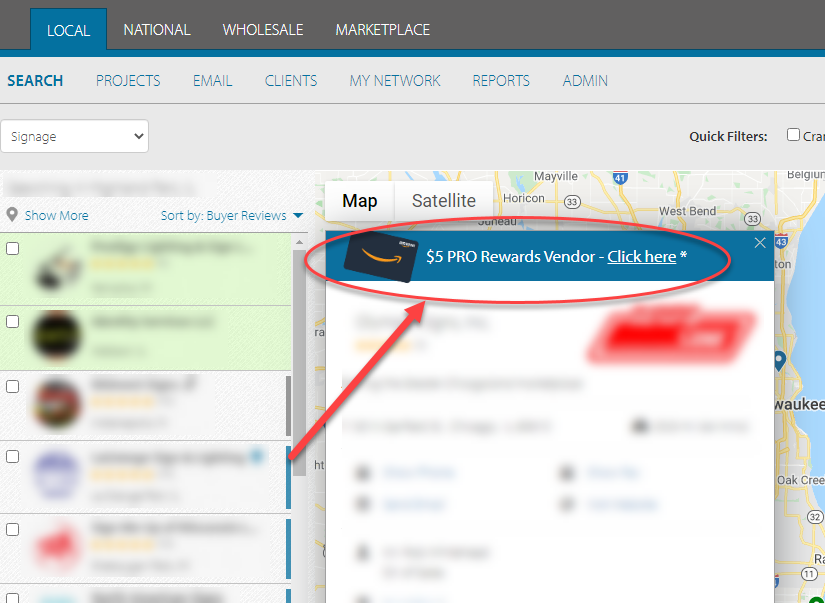The width and height of the screenshot is (825, 603).
Task: Tick the checkbox for the black-logo vendor
Action: (13, 321)
